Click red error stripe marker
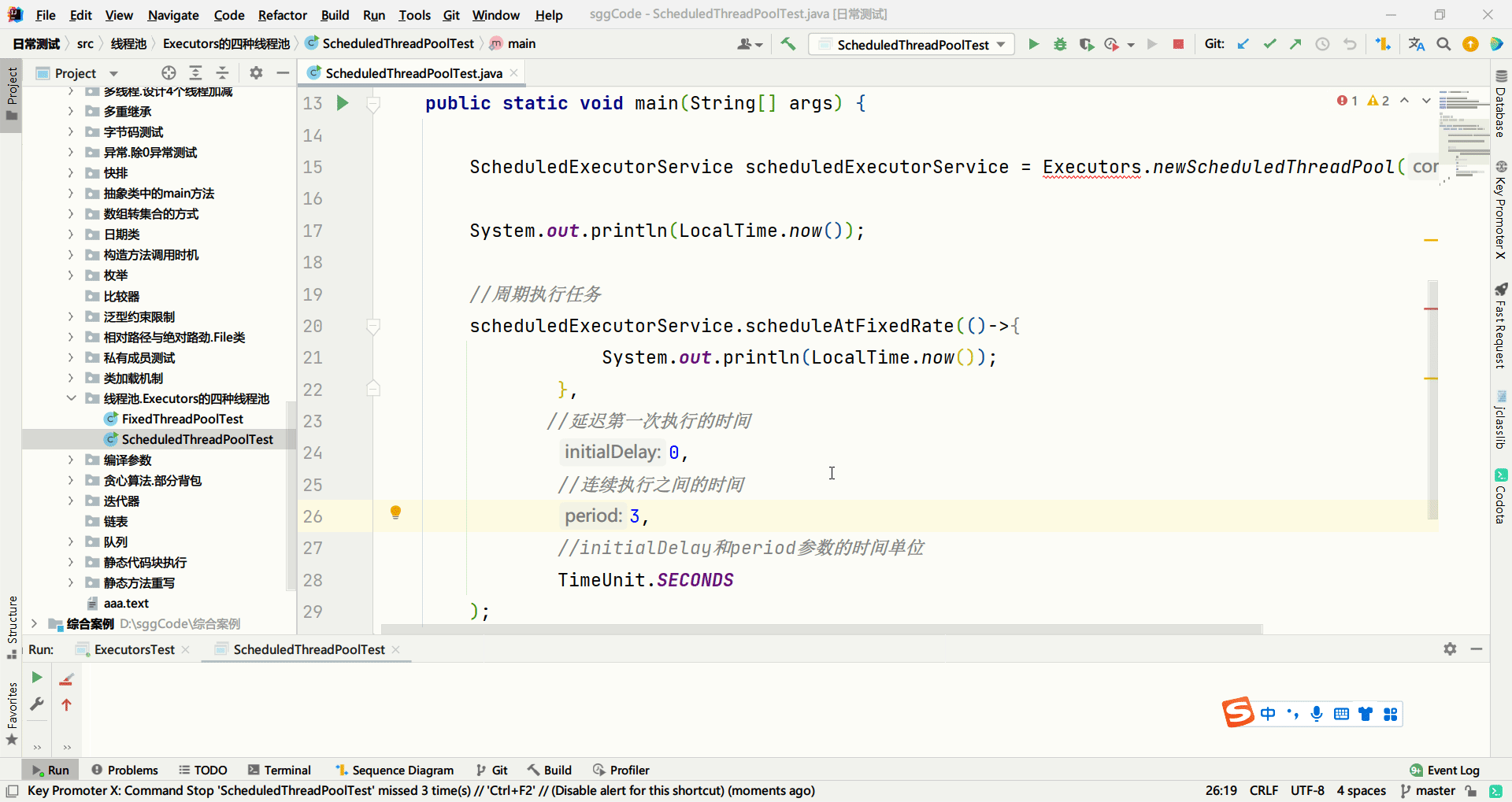 coord(1431,309)
